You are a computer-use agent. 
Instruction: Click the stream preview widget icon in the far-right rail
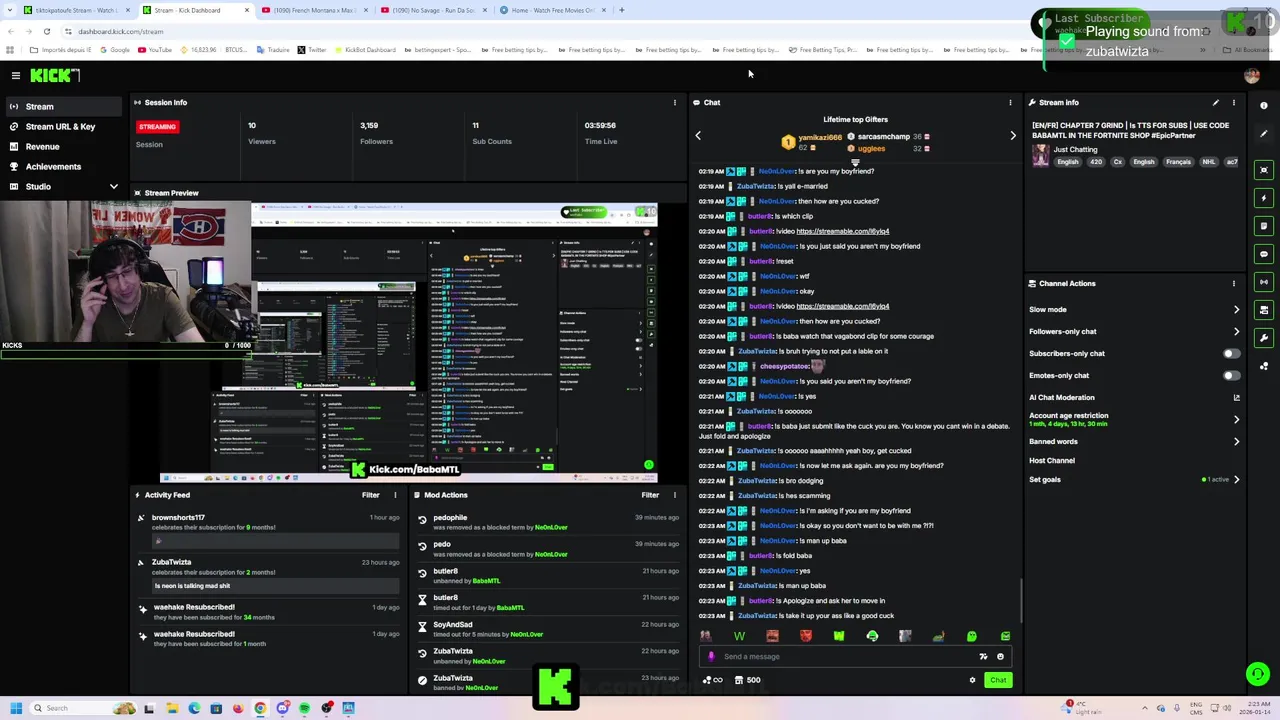coord(1264,170)
